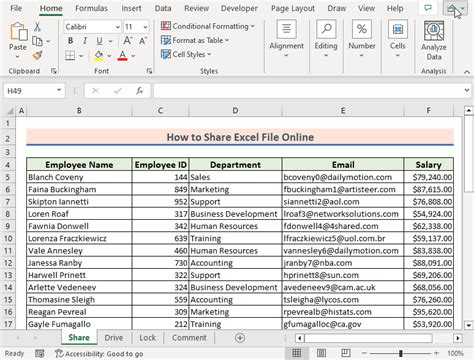Expand the Name Box dropdown arrow
This screenshot has height=360, width=474.
[x=59, y=90]
